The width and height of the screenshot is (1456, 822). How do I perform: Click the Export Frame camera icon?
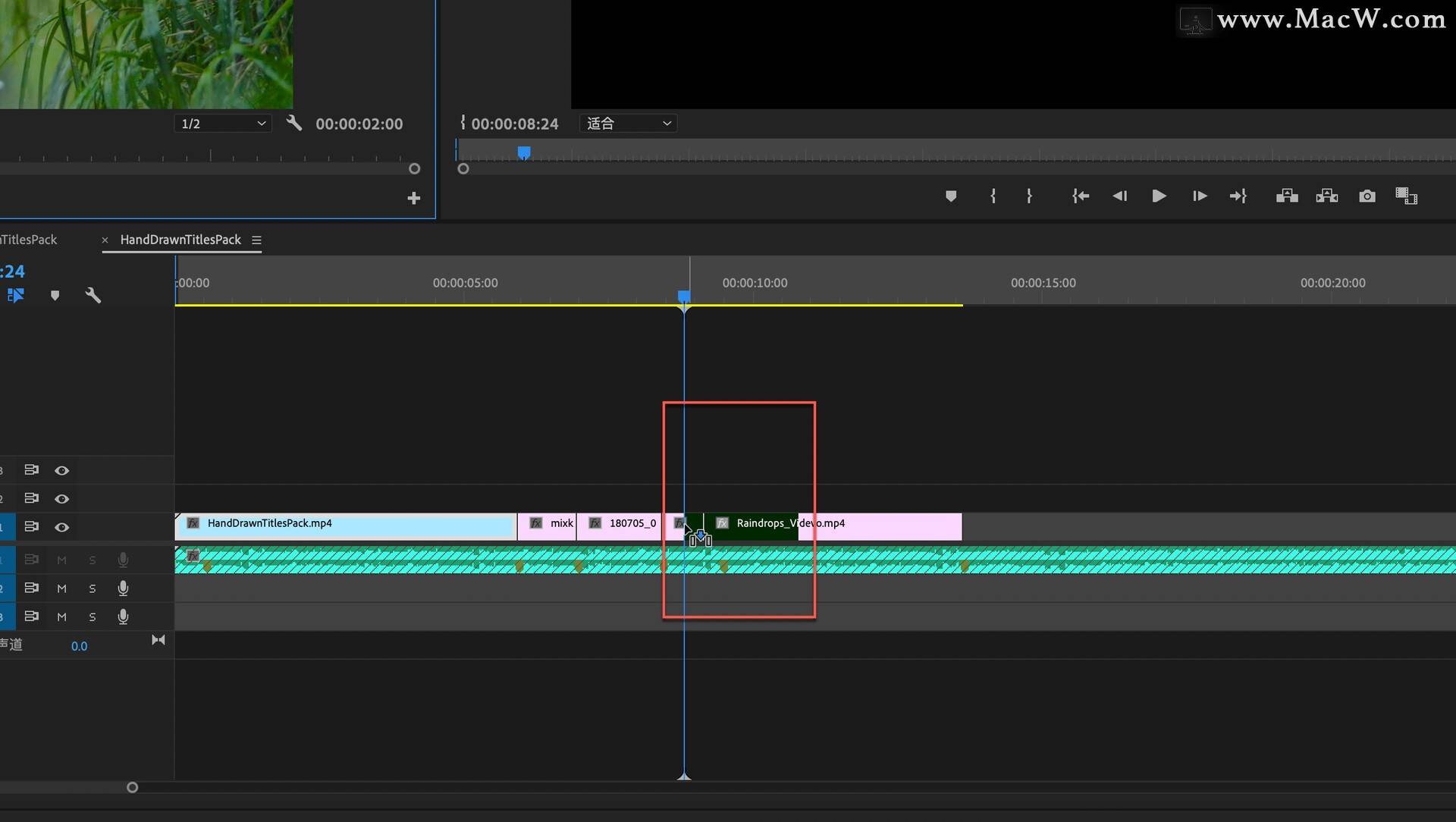1367,196
